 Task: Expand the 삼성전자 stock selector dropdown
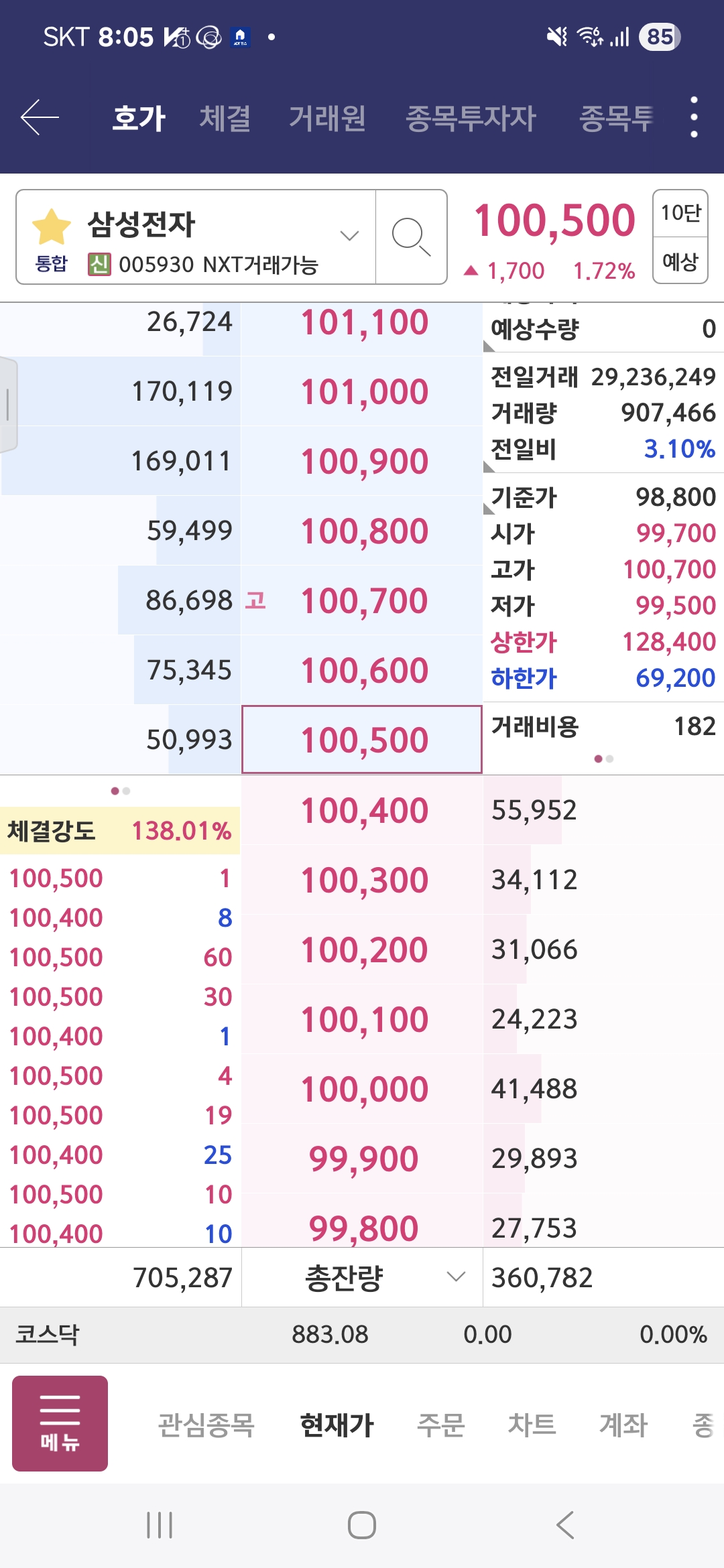tap(349, 236)
